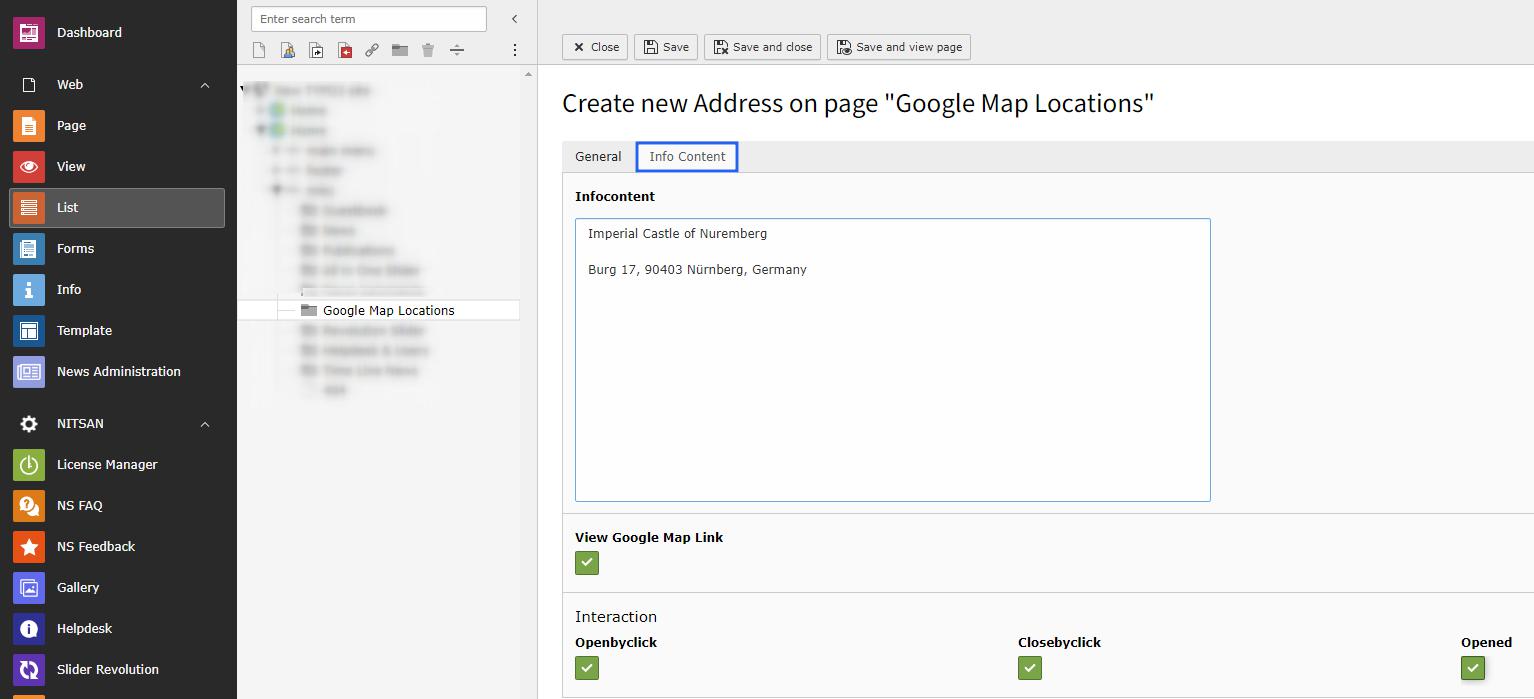
Task: Click the "Create new Address" page heading
Action: tap(858, 103)
